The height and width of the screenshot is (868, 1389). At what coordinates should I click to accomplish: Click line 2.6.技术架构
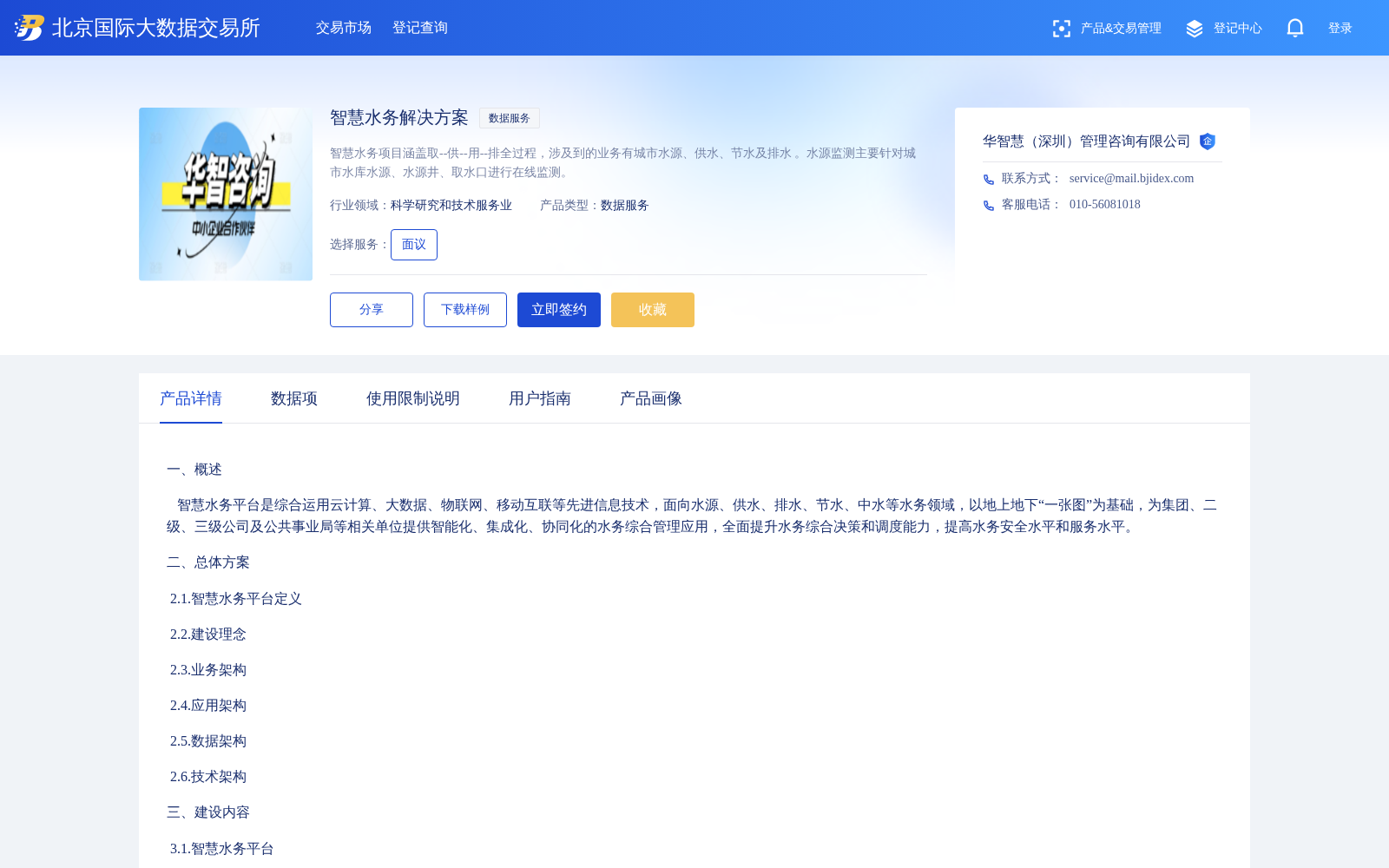(x=208, y=777)
